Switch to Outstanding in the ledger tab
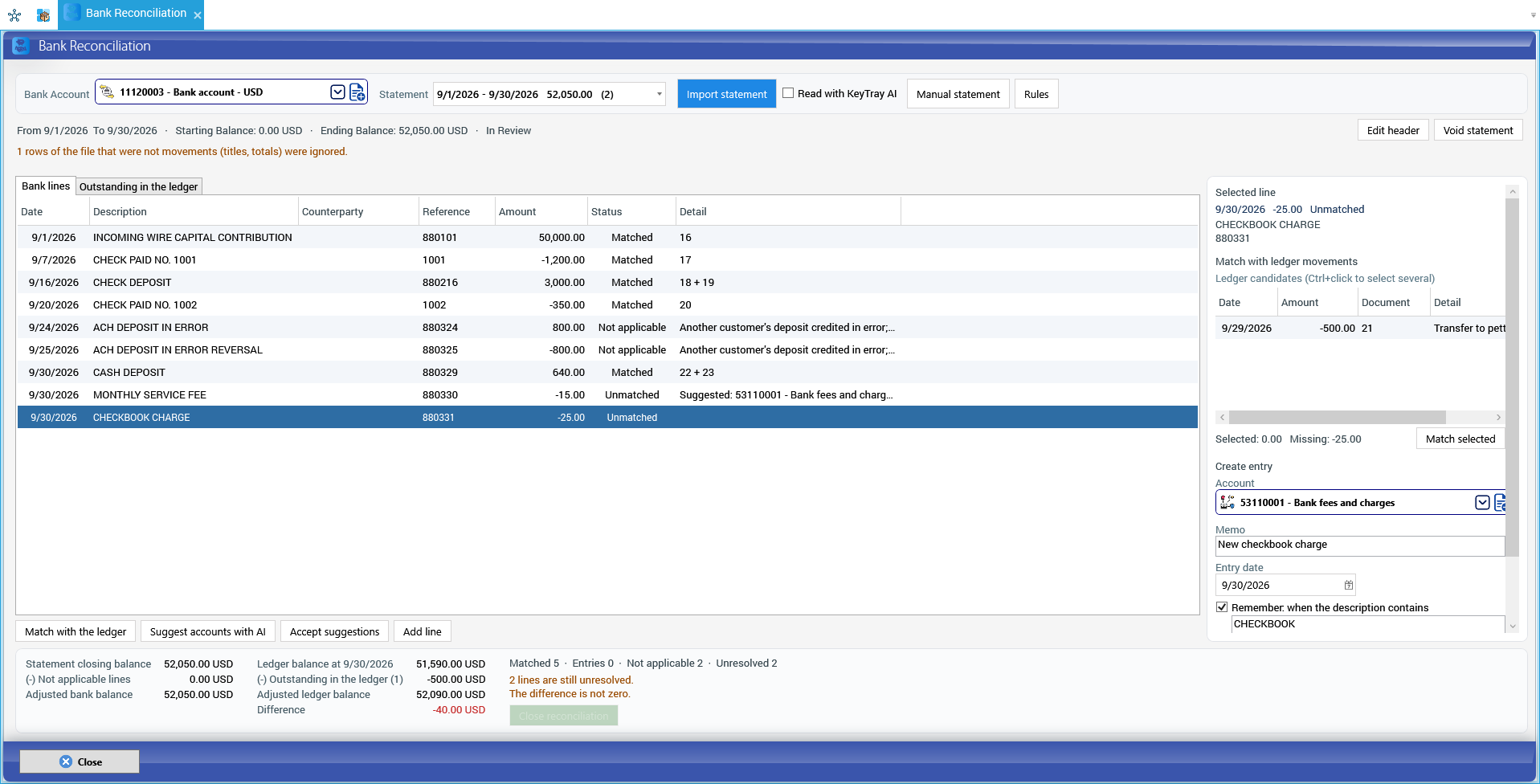 click(x=138, y=186)
